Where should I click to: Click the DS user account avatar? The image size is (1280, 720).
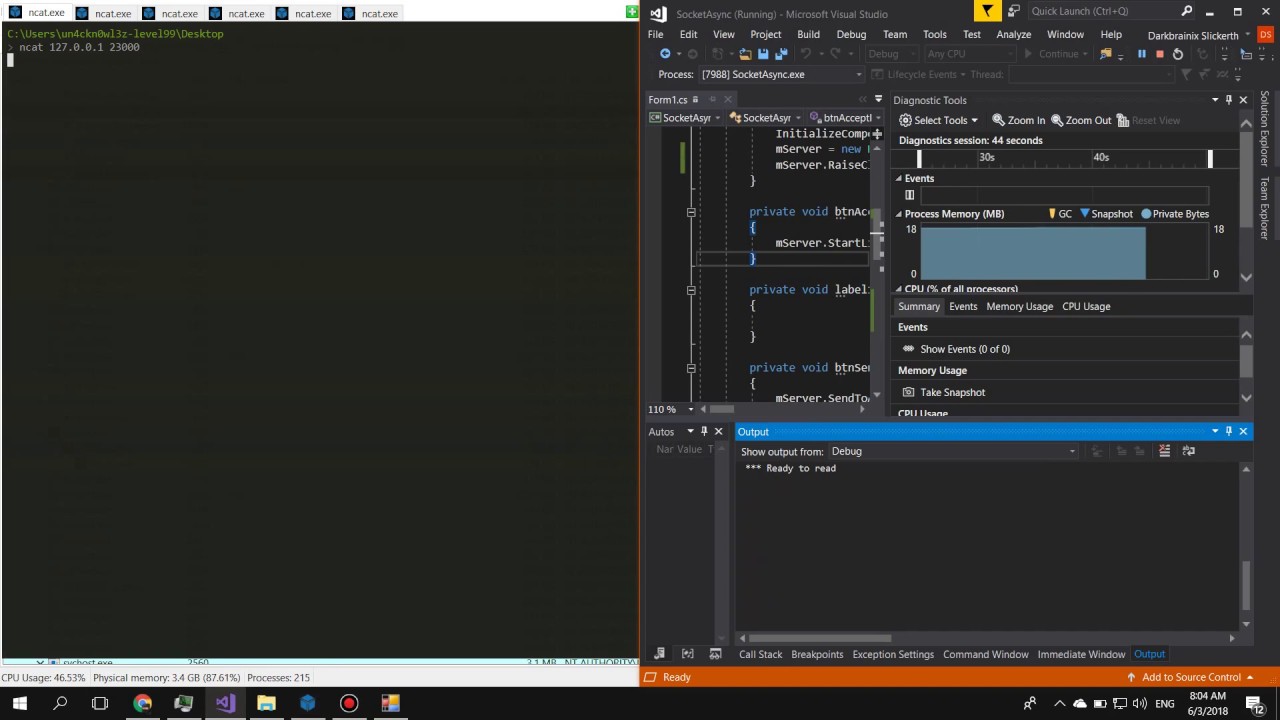(1265, 35)
